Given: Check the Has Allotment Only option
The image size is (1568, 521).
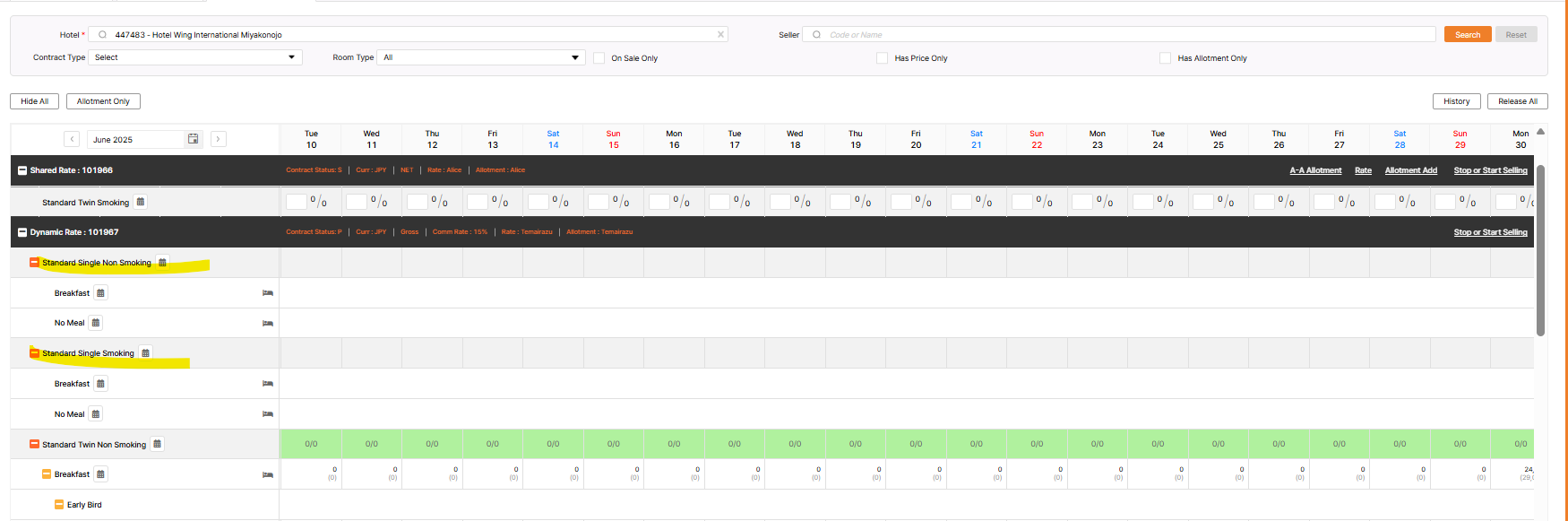Looking at the screenshot, I should 1165,58.
